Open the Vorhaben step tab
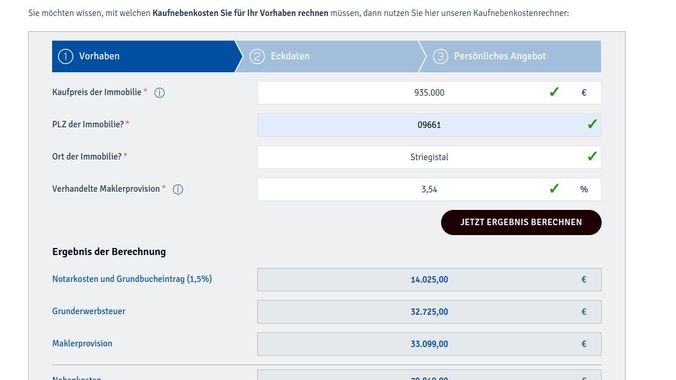The image size is (676, 380). coord(147,57)
